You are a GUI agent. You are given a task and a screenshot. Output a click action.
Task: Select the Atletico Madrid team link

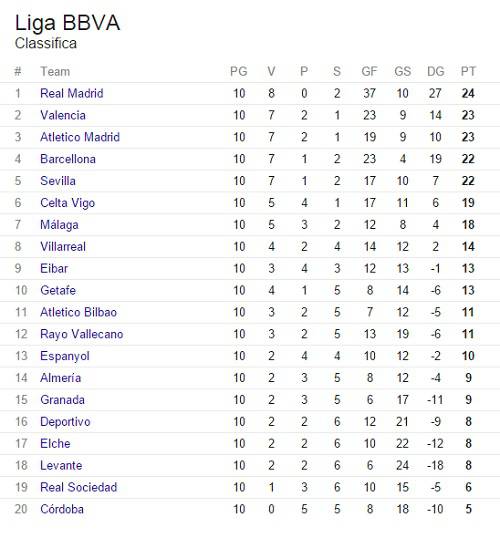click(80, 137)
